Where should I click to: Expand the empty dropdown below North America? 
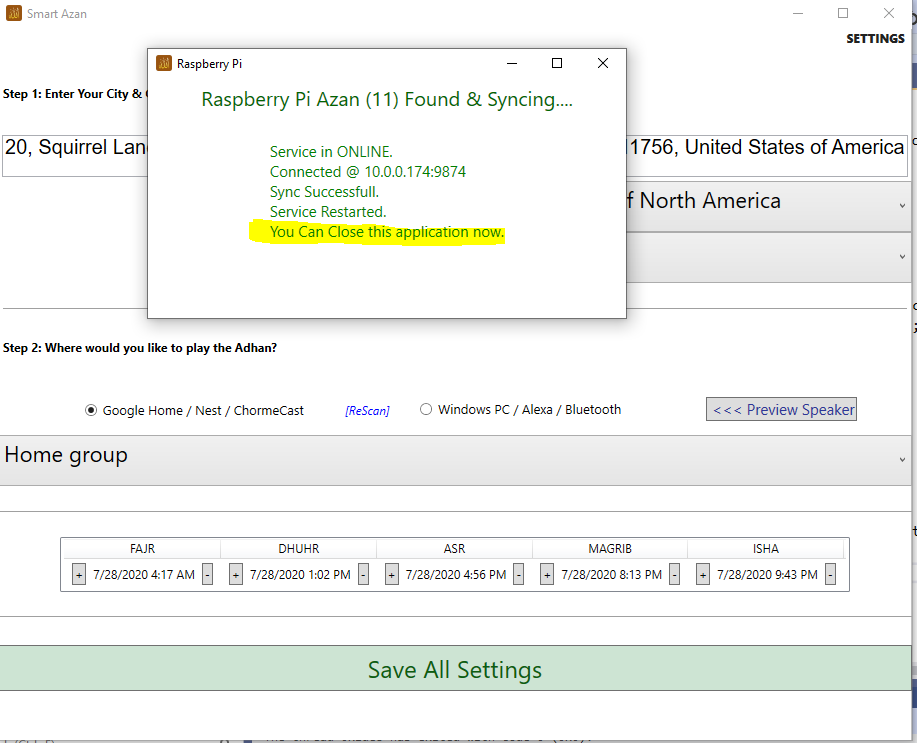tap(768, 257)
